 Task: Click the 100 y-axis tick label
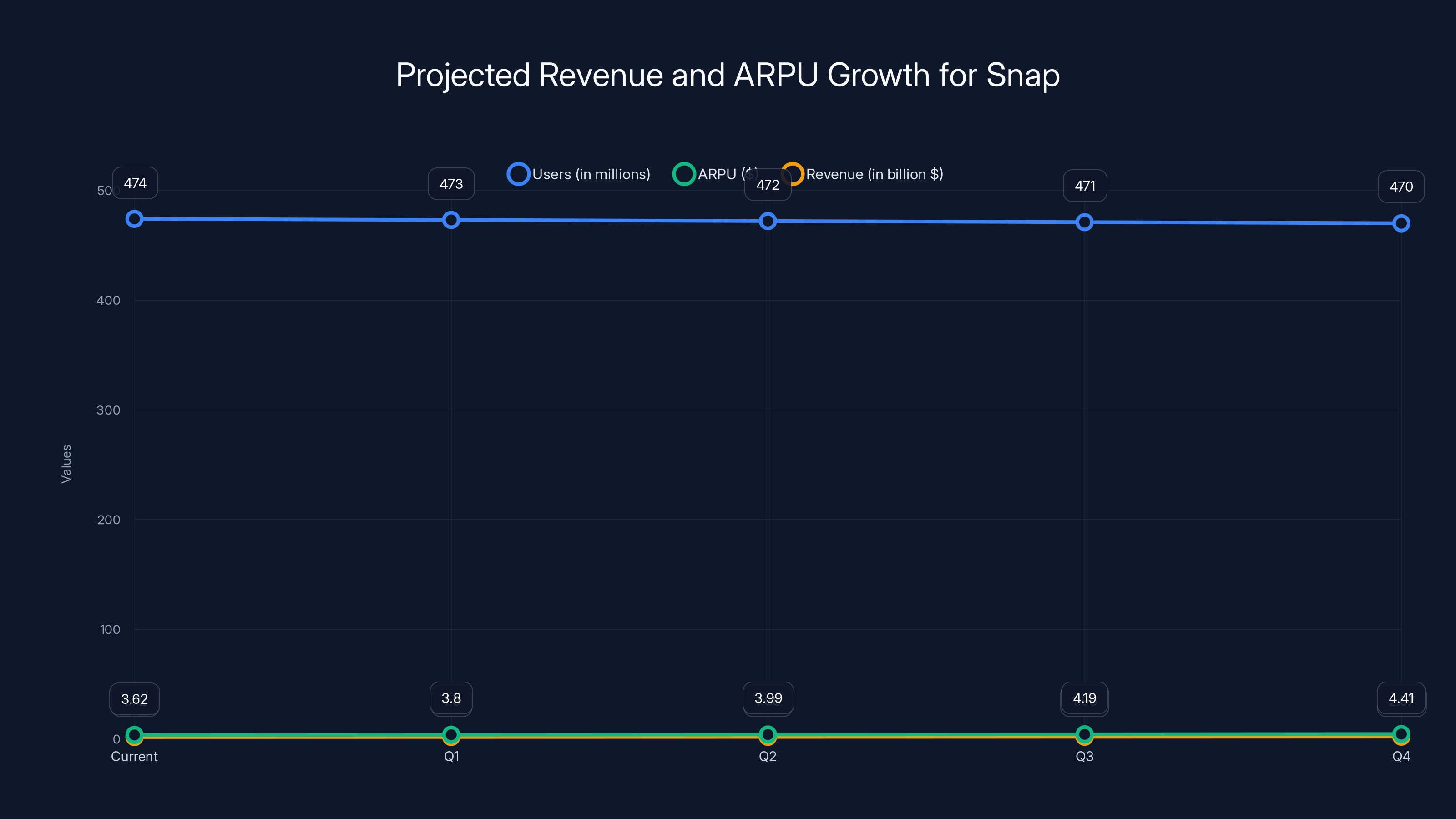(110, 629)
